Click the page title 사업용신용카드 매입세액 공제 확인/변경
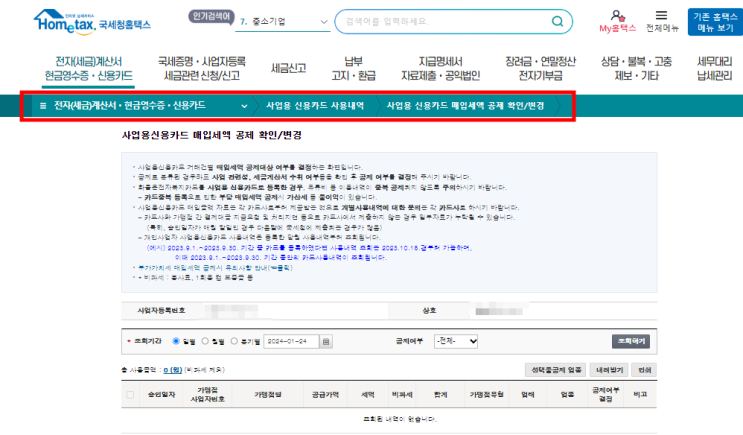 (212, 135)
